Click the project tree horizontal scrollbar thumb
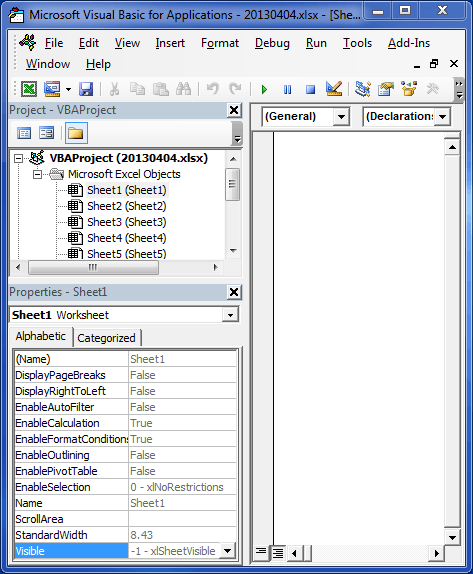The height and width of the screenshot is (574, 473). (x=93, y=268)
